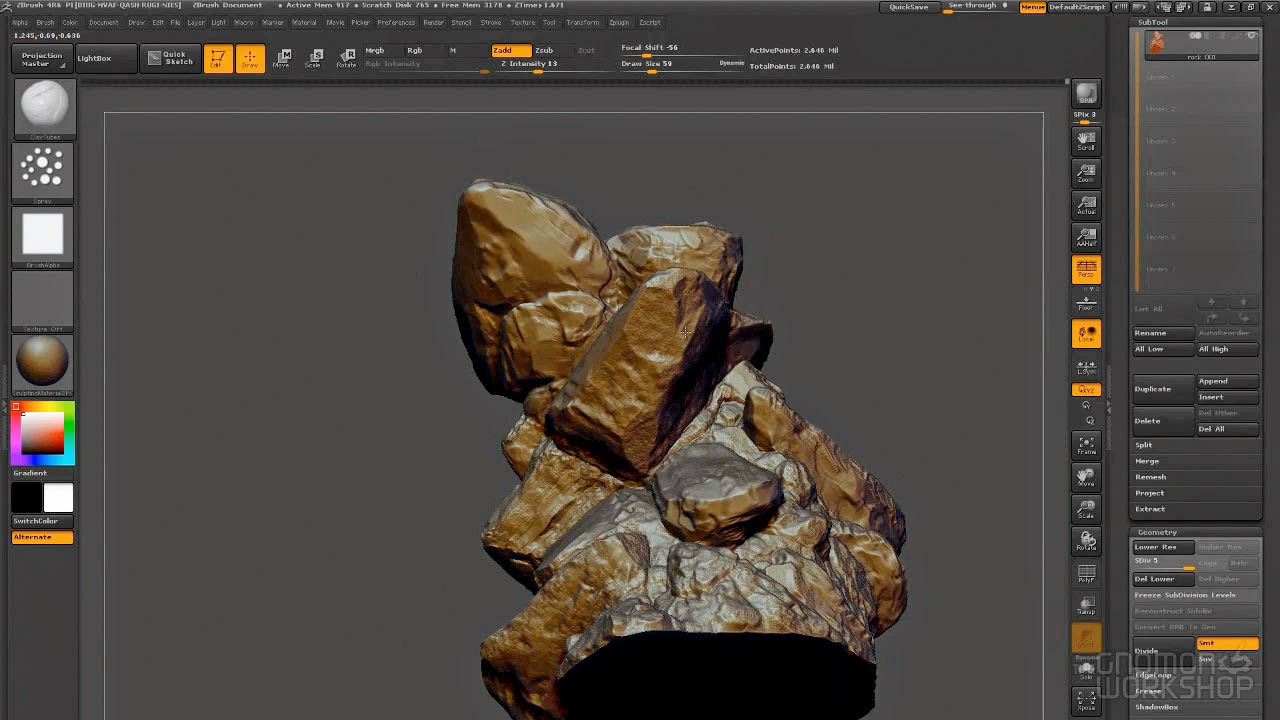Expand the Split subpalette
The image size is (1280, 720).
click(x=1144, y=445)
